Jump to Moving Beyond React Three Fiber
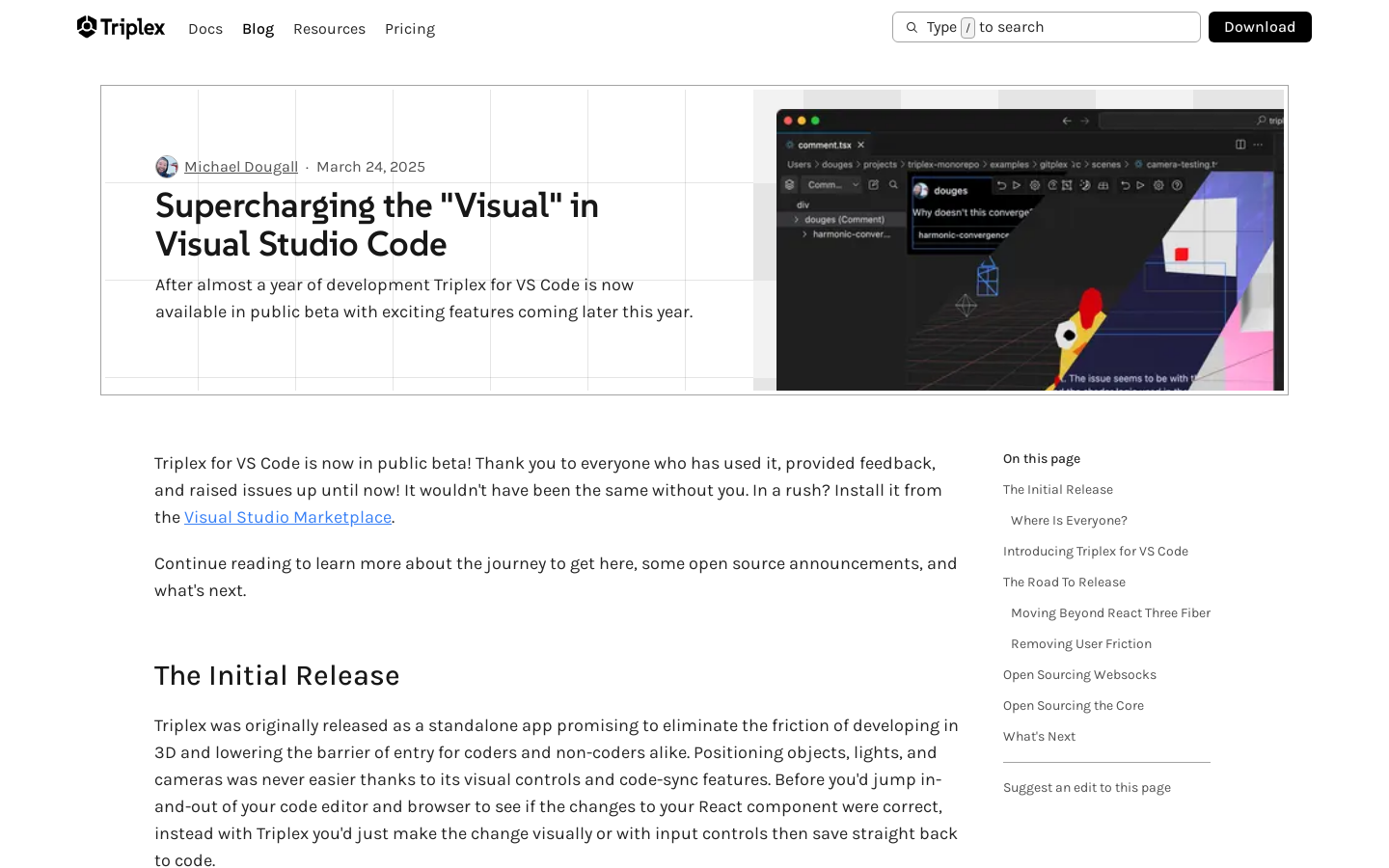The width and height of the screenshot is (1389, 868). [x=1110, y=613]
